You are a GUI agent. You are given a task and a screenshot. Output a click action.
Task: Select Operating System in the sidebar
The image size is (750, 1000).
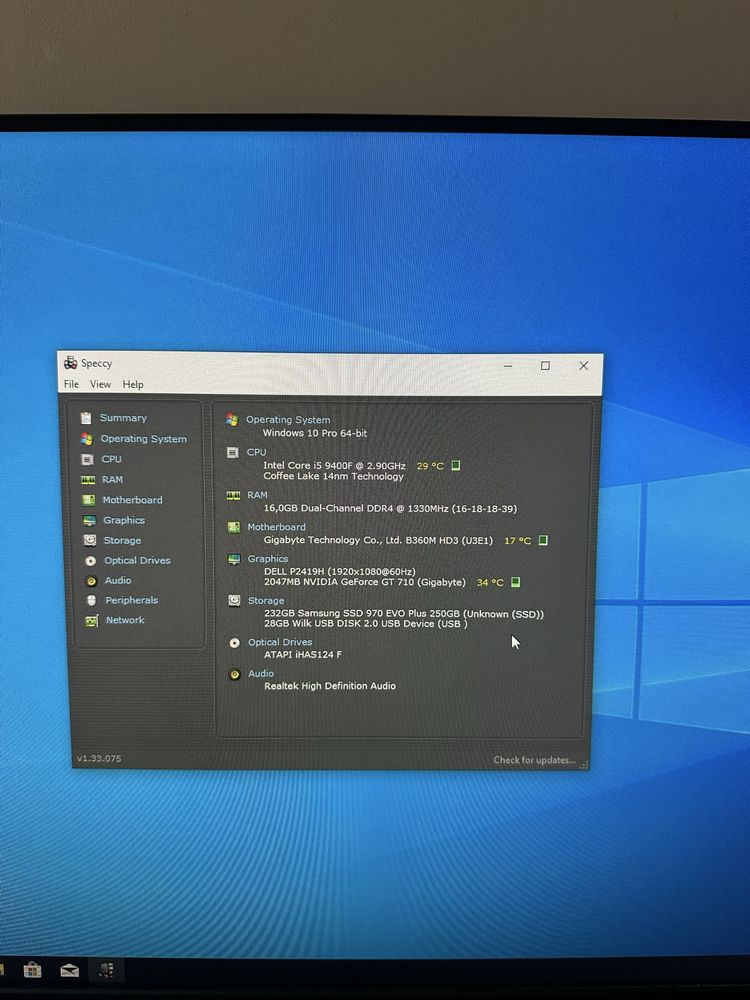tap(143, 439)
